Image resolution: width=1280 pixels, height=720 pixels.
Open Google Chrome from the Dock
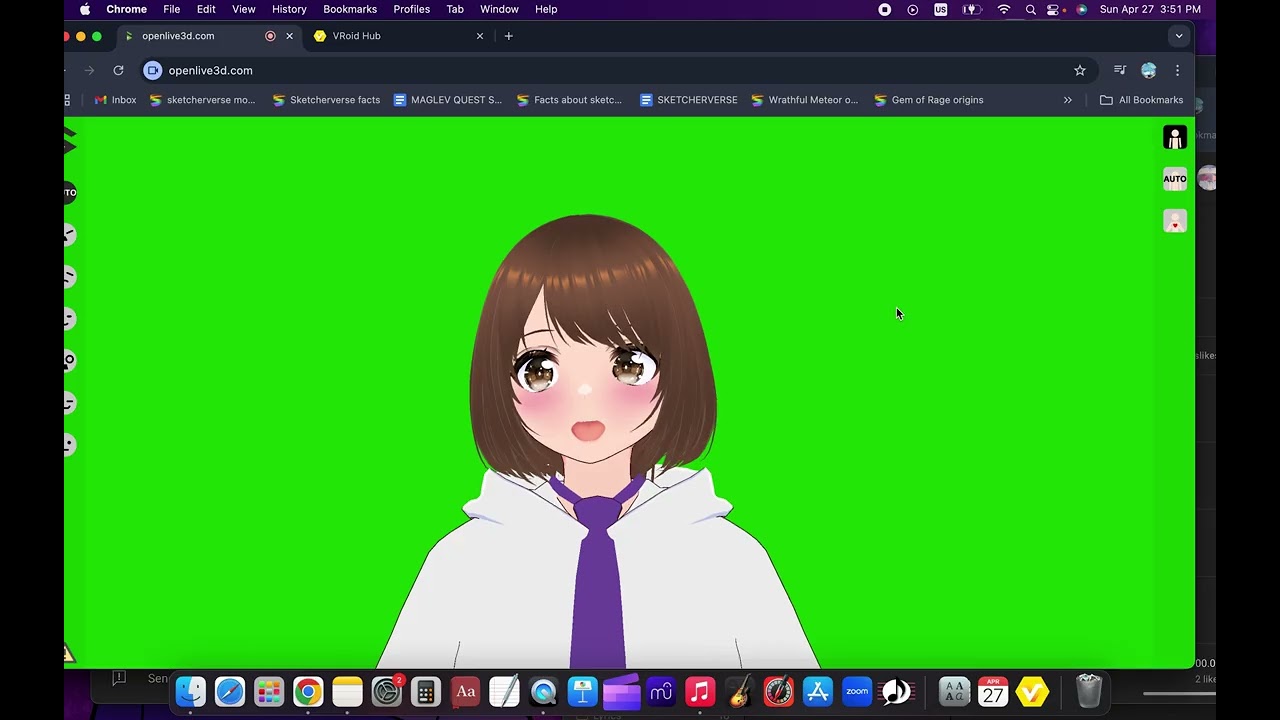308,692
